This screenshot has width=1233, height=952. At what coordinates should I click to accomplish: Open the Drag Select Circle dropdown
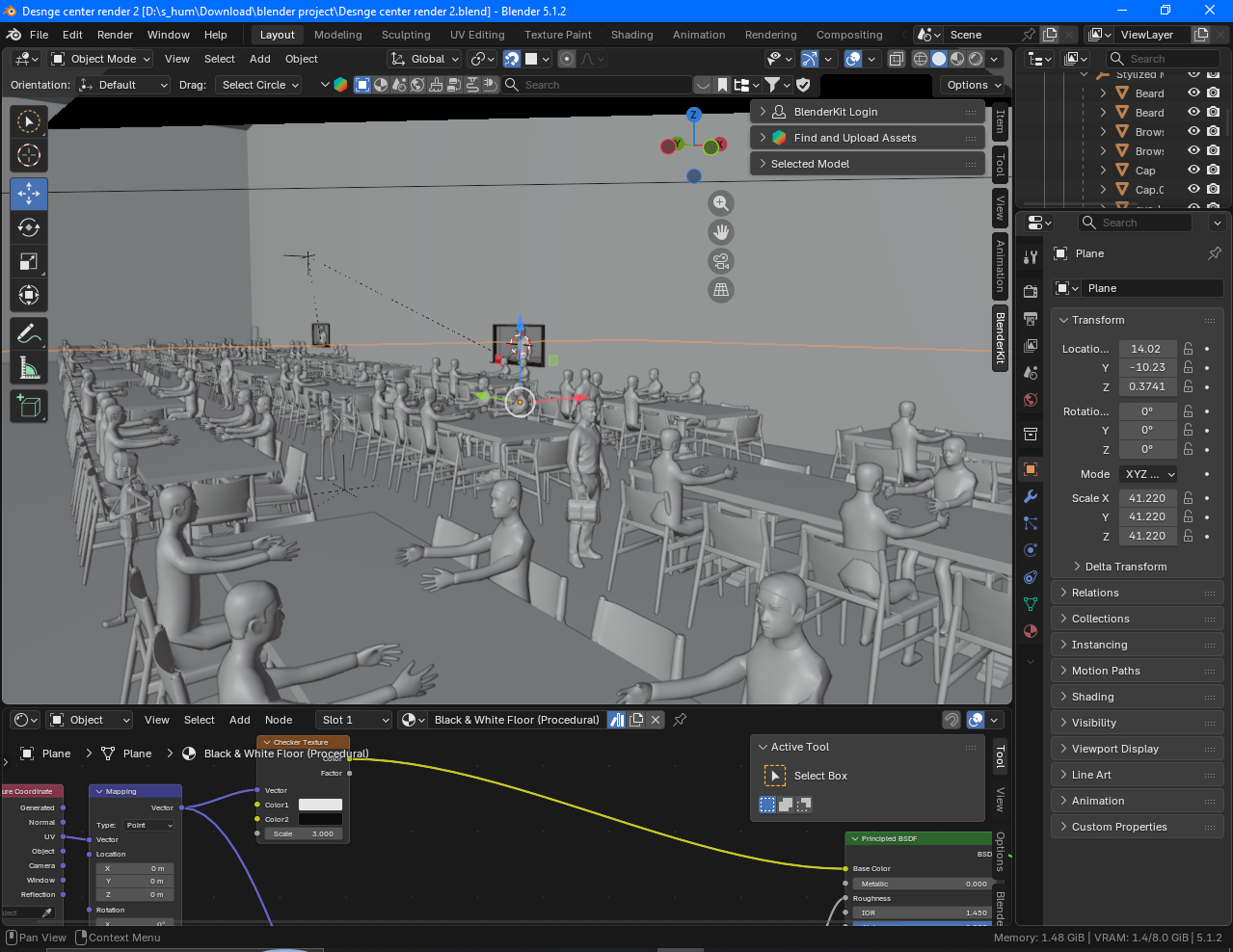click(258, 85)
